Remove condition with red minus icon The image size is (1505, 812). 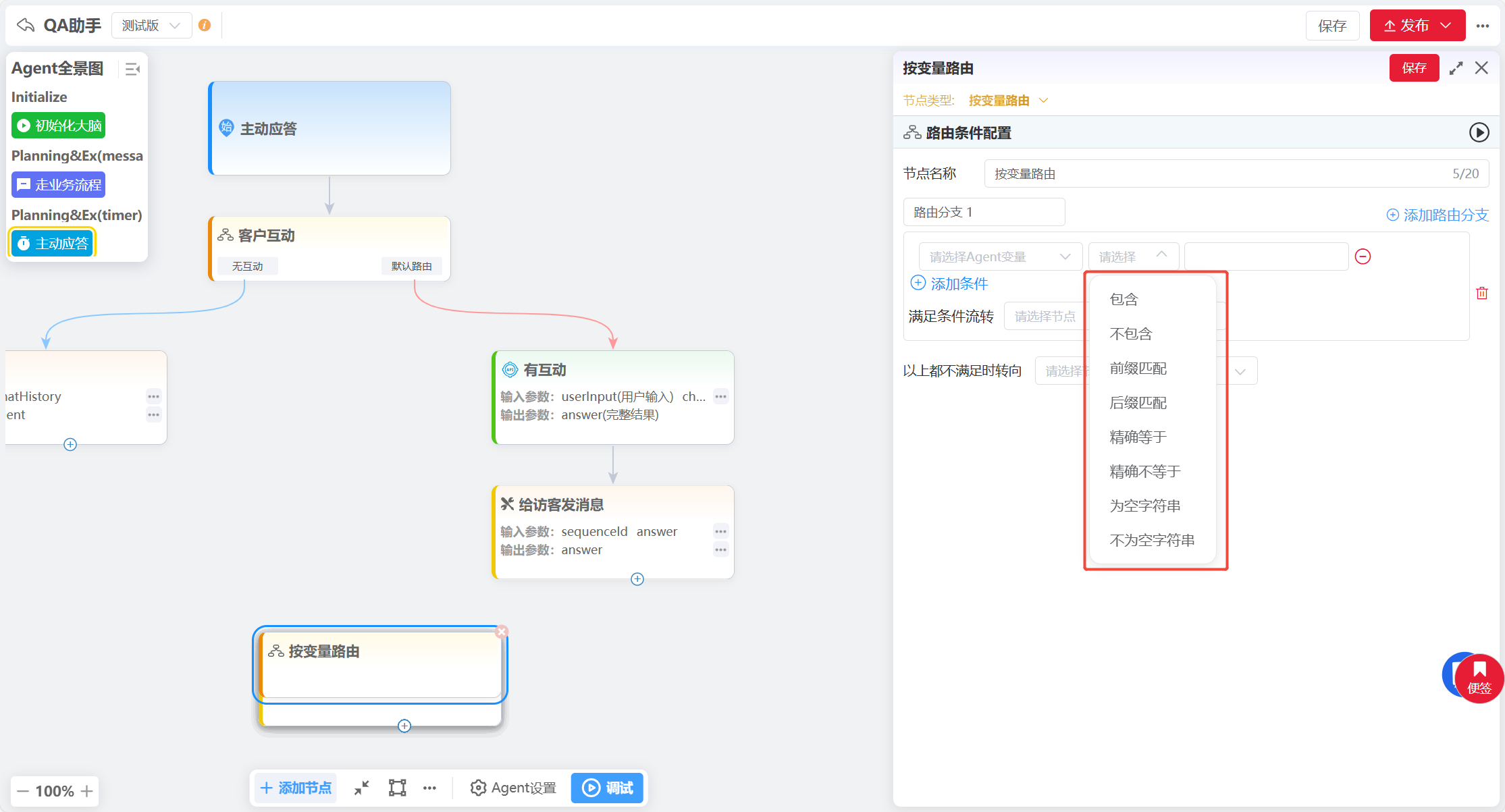point(1363,256)
